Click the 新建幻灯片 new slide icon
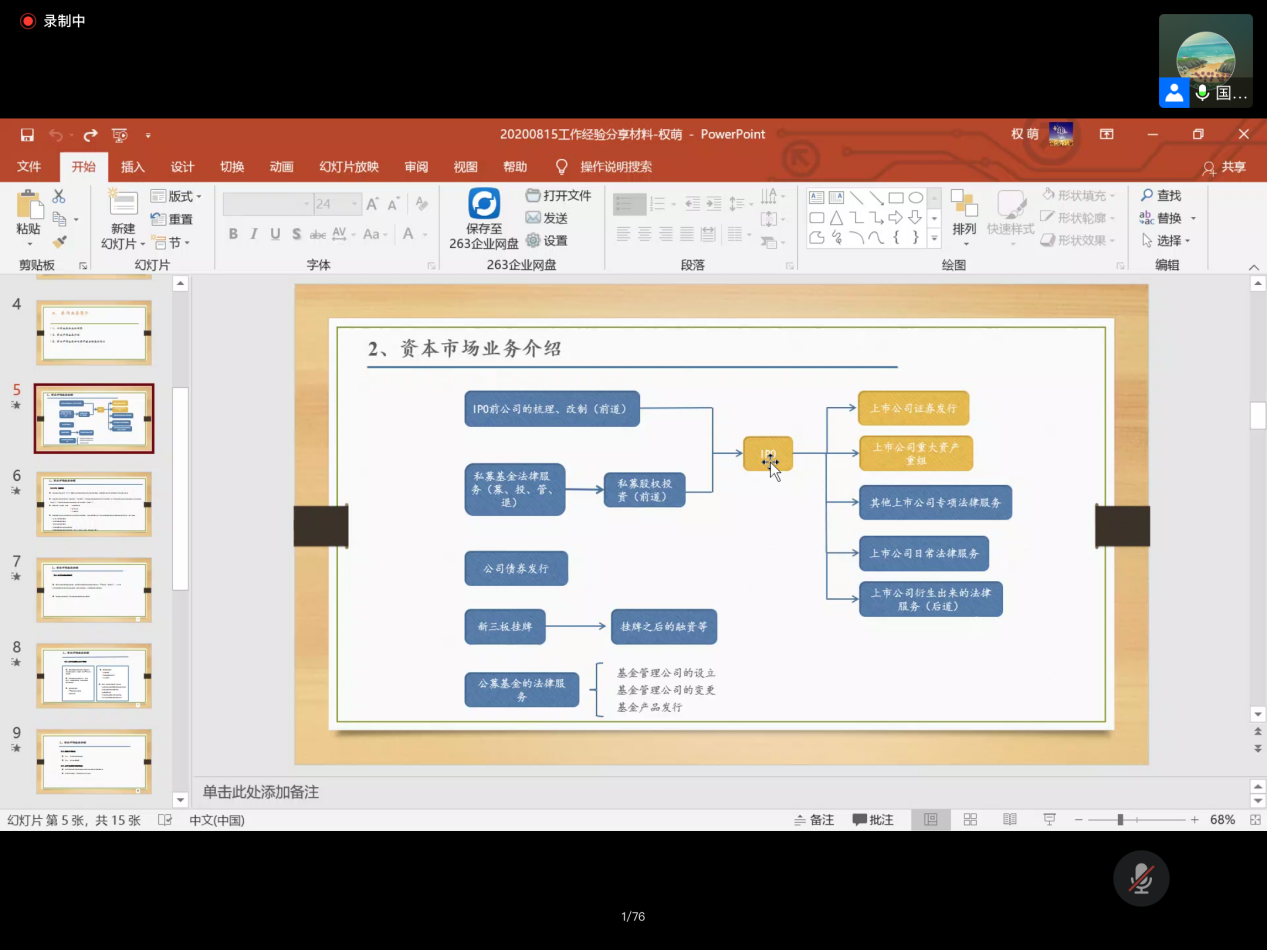 pyautogui.click(x=123, y=205)
